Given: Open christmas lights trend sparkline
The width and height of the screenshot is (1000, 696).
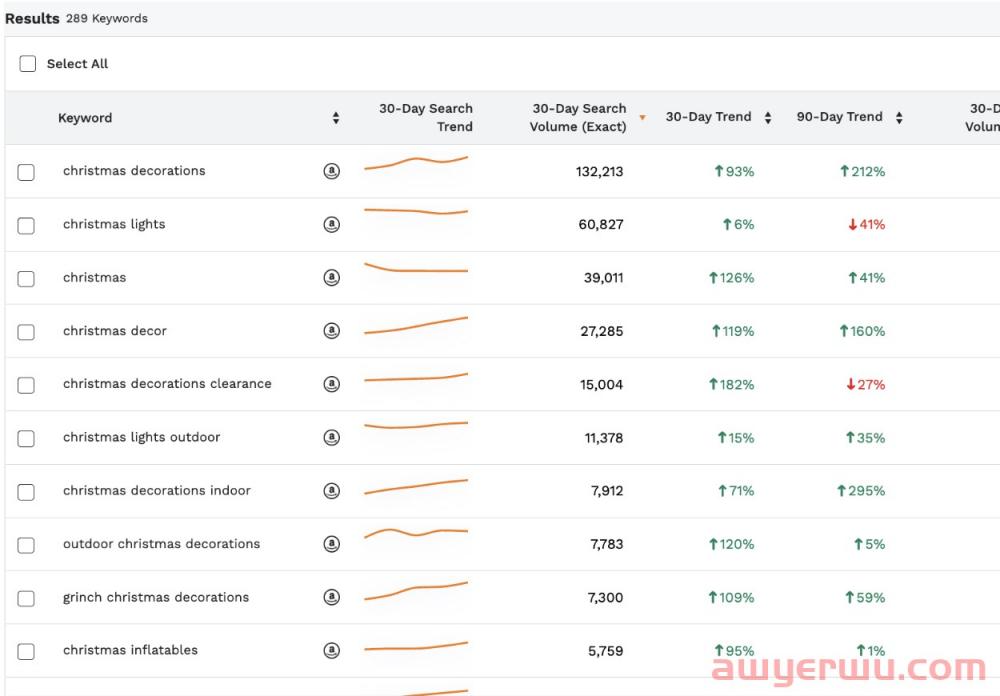Looking at the screenshot, I should click(416, 211).
